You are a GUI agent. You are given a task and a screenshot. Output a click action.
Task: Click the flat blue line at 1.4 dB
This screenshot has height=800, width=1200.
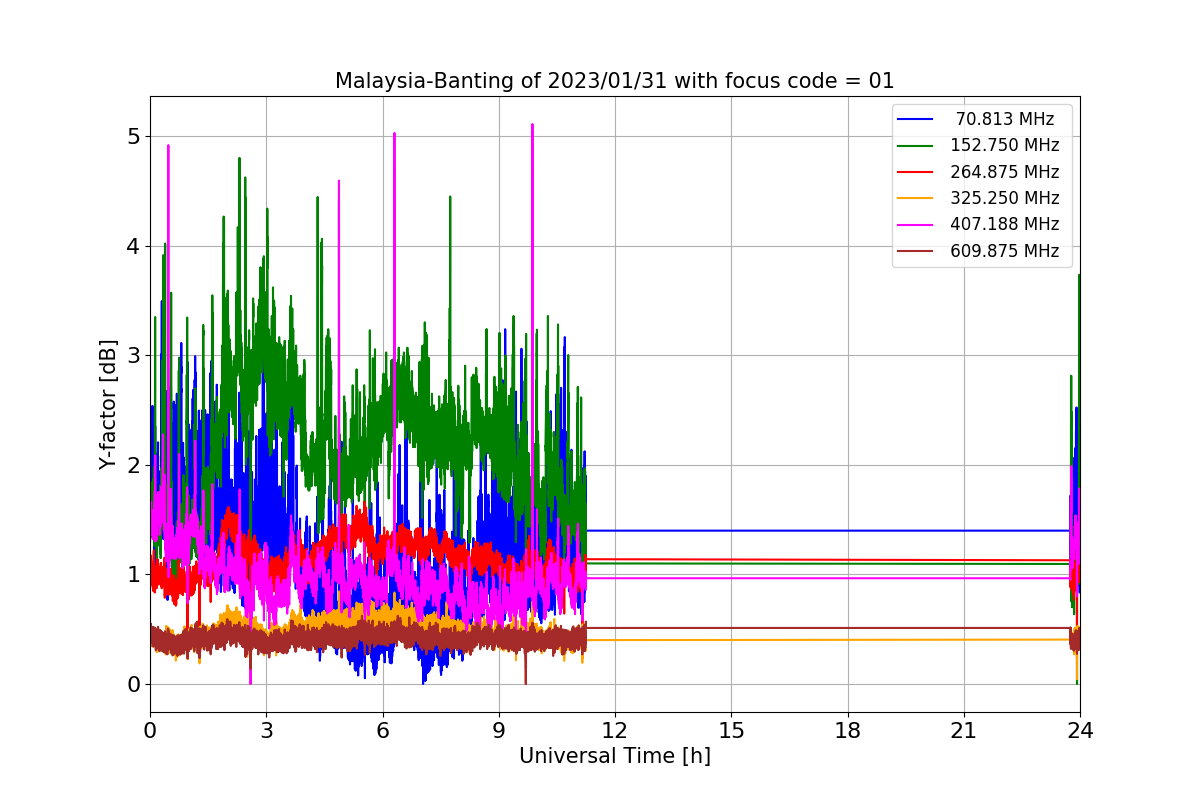click(x=828, y=530)
